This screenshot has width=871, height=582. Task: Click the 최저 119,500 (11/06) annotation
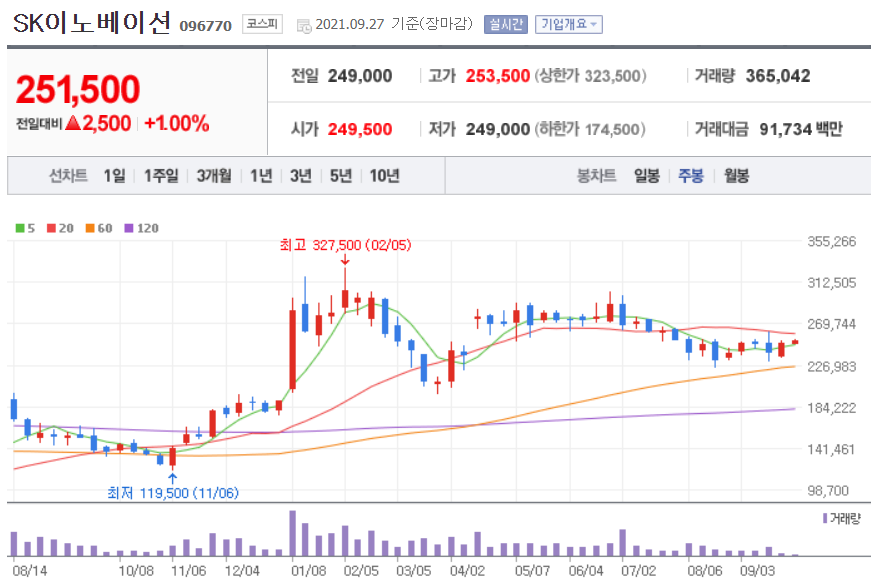click(x=173, y=493)
